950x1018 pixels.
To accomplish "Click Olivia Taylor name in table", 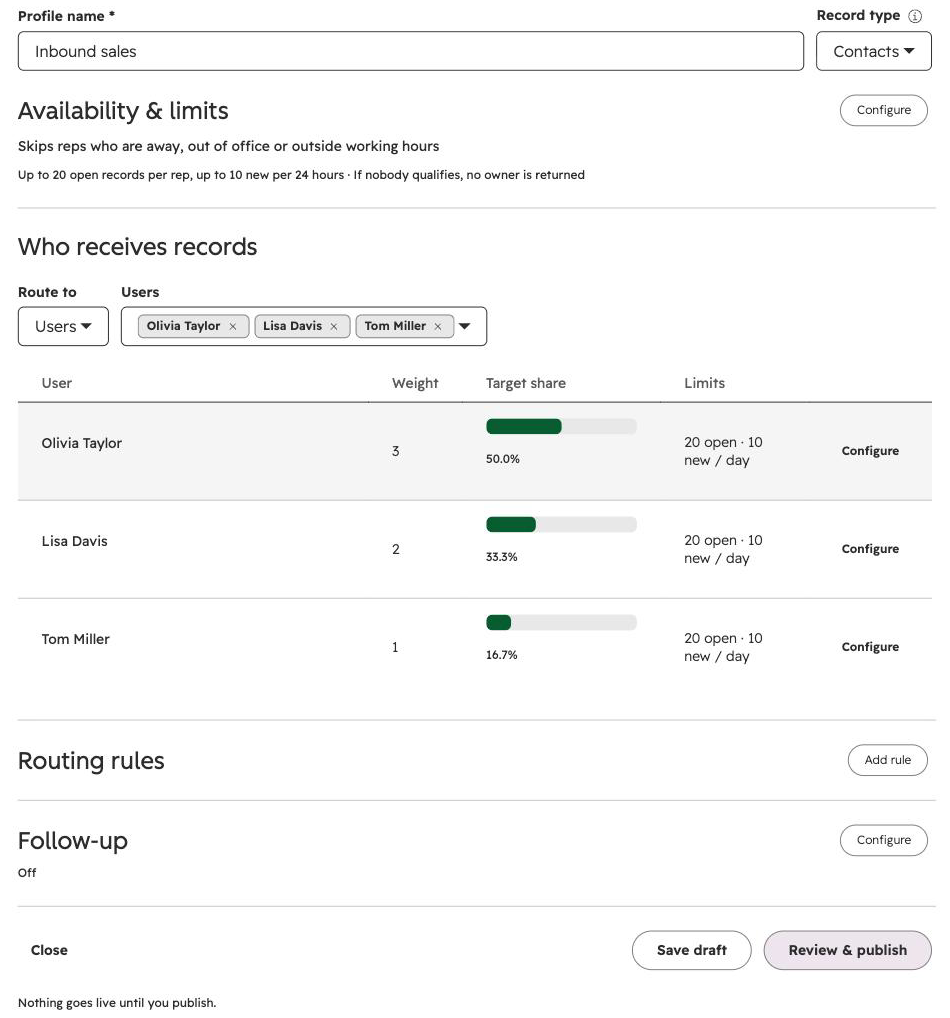I will pos(82,443).
